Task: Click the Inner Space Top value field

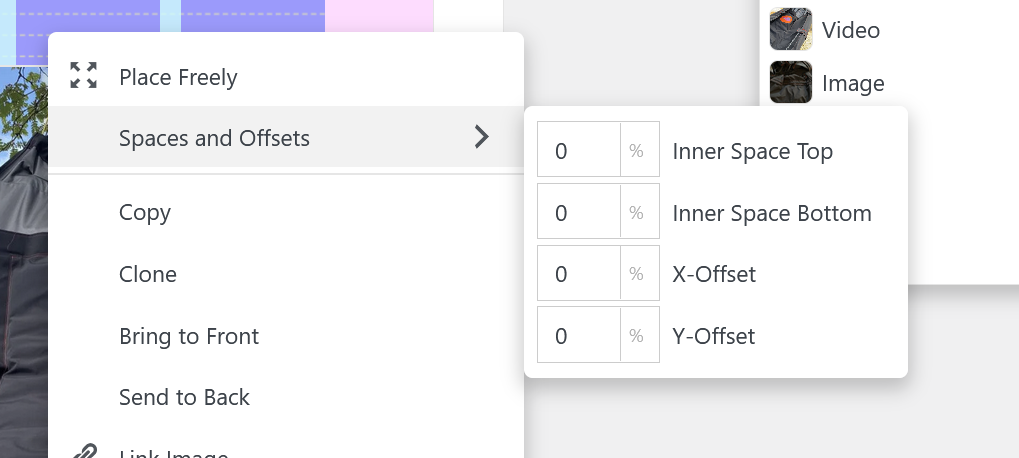Action: (578, 151)
